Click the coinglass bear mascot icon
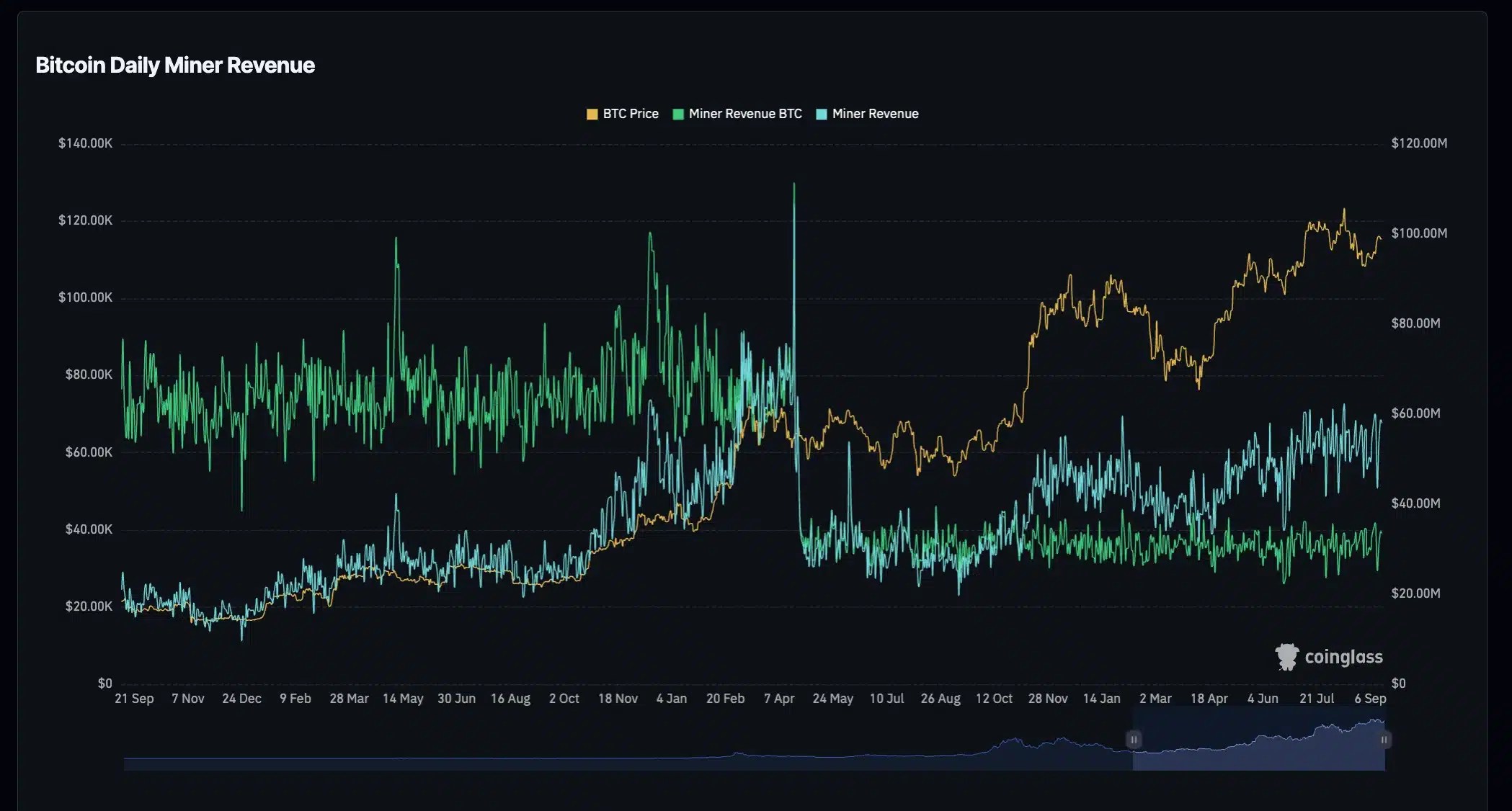This screenshot has width=1512, height=811. (1286, 656)
